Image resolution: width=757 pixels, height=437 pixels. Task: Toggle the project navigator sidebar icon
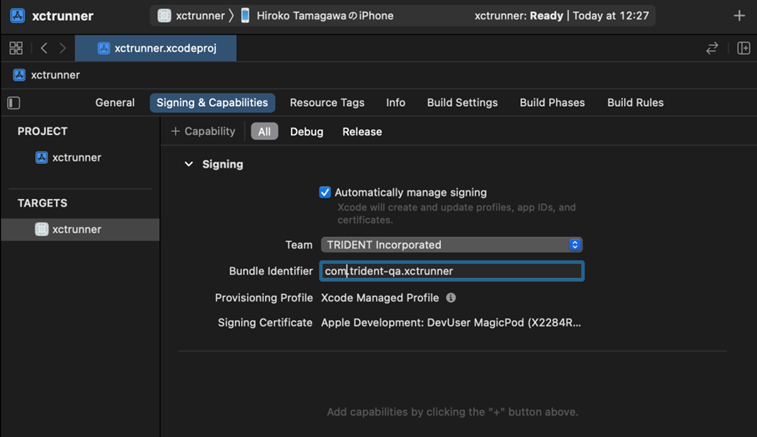click(14, 103)
